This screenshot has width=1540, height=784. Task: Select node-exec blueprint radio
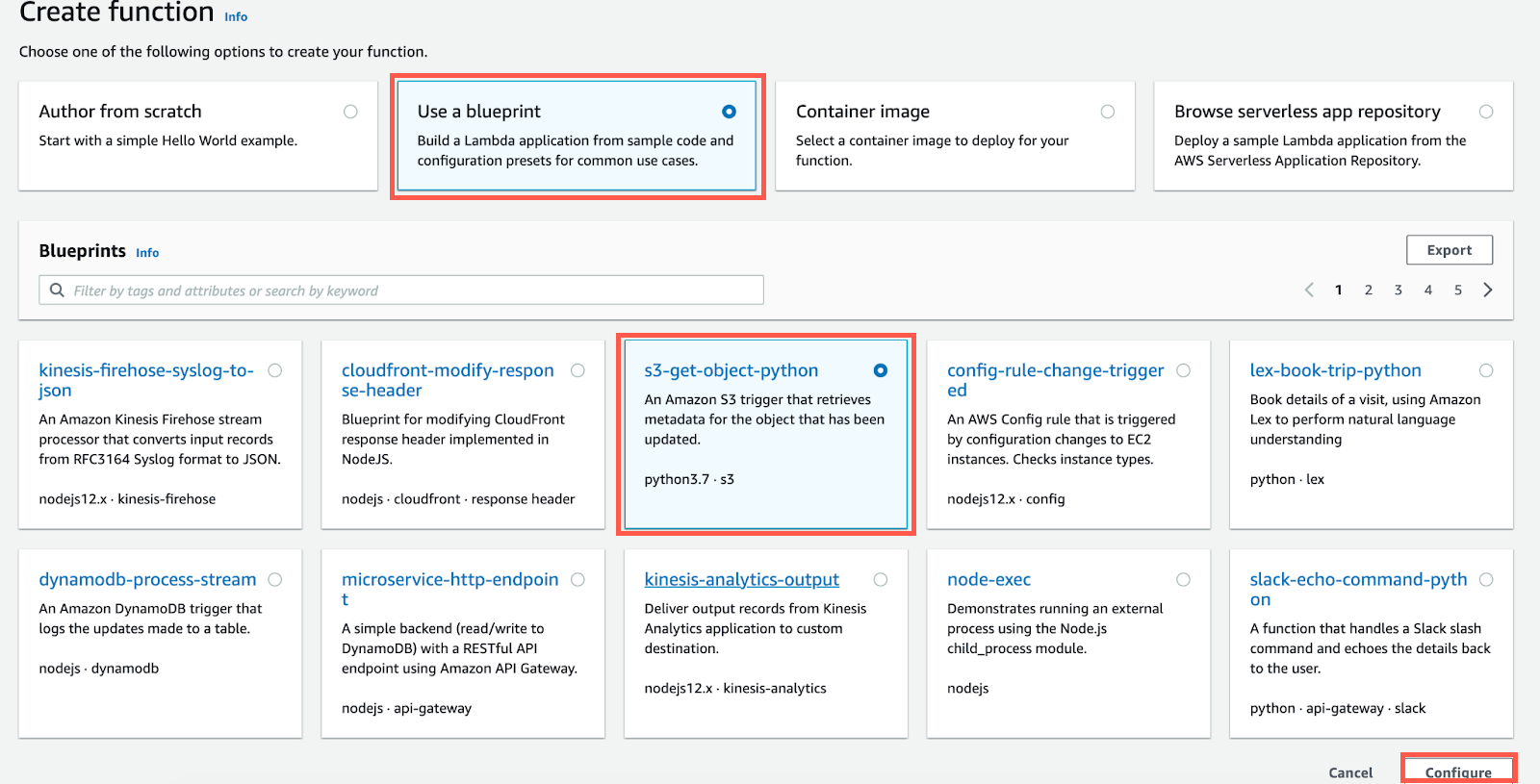[x=1184, y=579]
